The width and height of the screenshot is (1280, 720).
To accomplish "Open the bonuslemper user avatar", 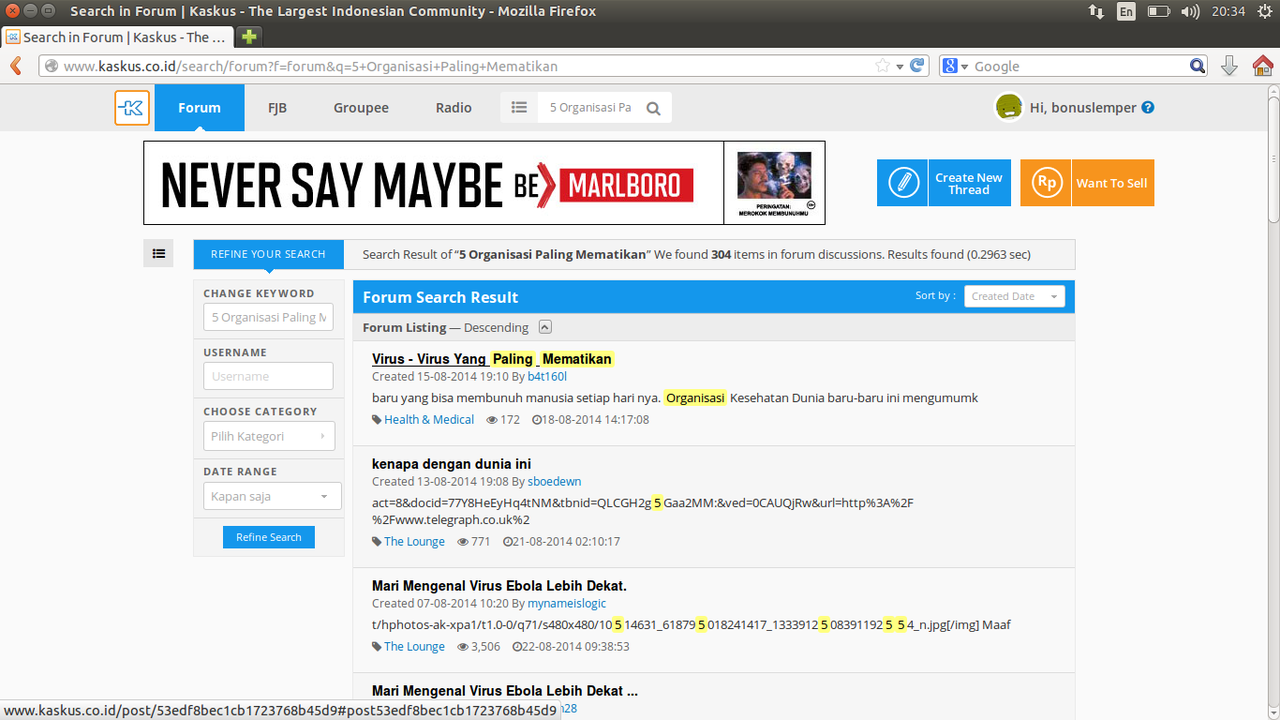I will point(1009,107).
